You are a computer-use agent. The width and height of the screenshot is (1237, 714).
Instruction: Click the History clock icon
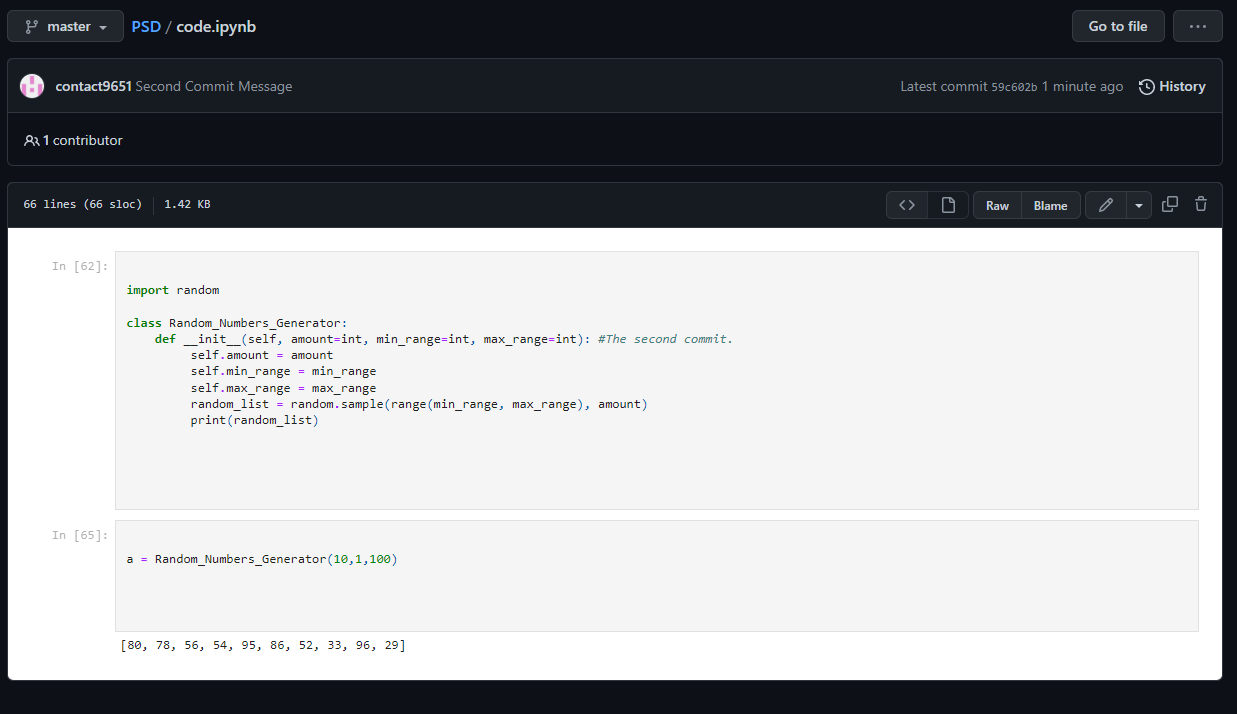coord(1147,86)
